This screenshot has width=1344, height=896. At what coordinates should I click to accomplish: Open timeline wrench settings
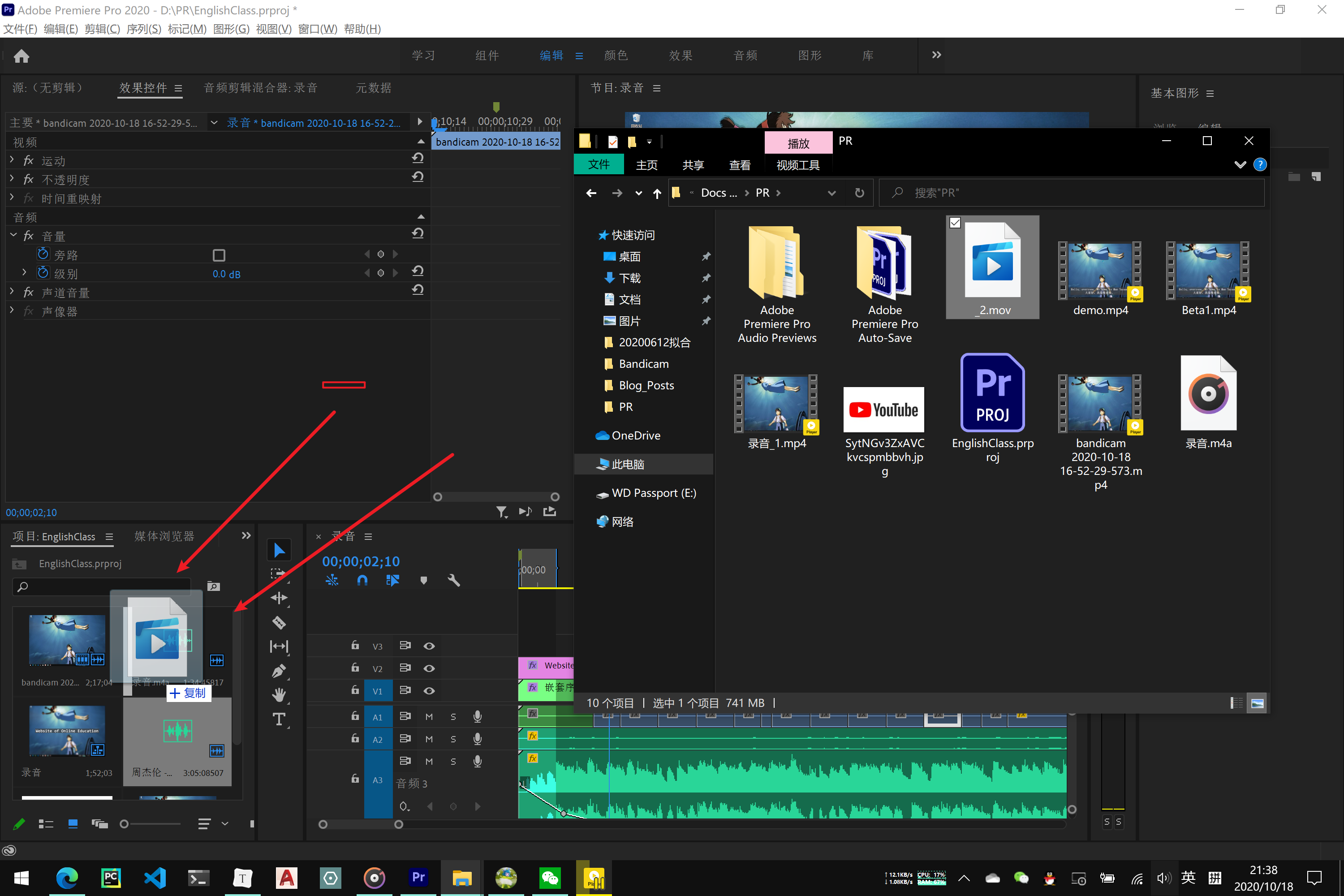pos(454,581)
